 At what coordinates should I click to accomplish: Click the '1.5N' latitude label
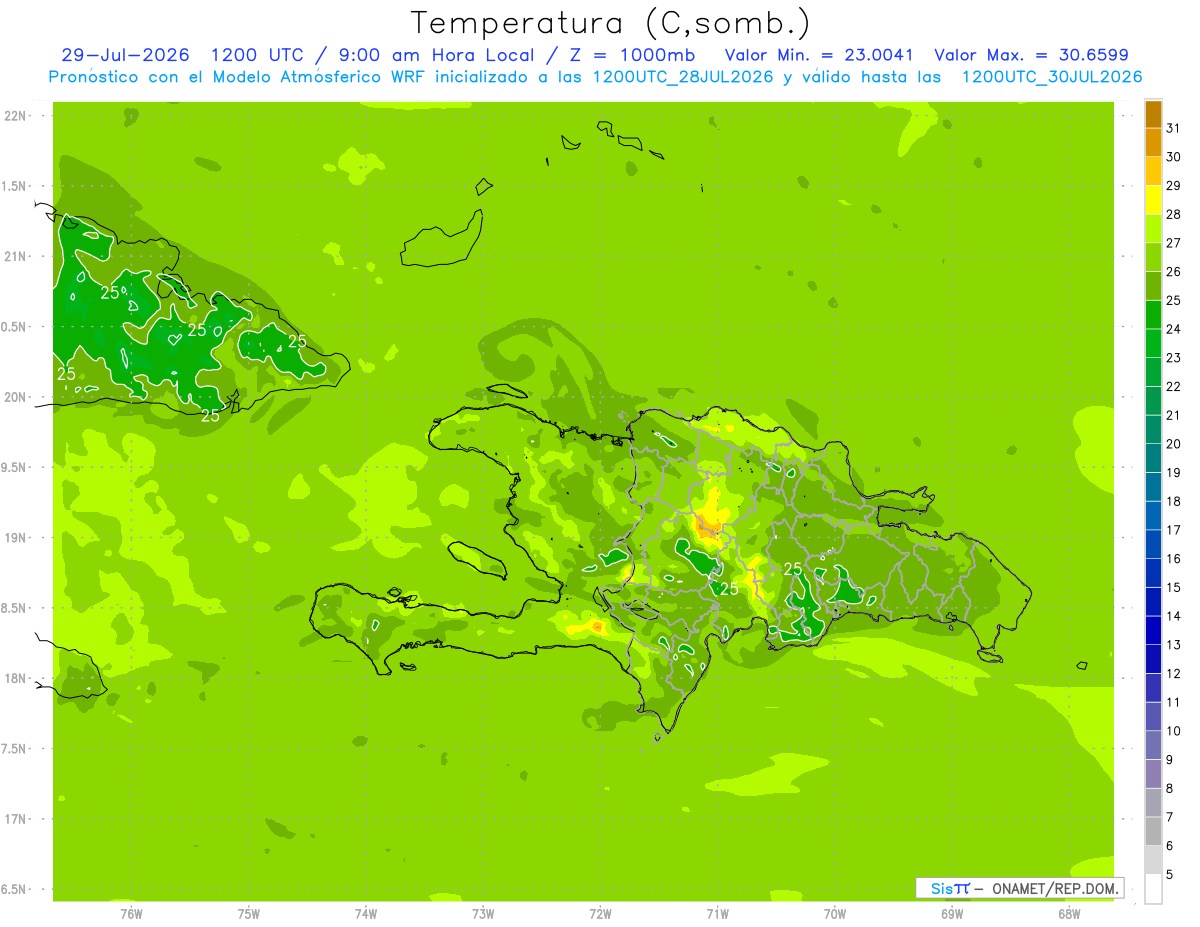point(15,186)
